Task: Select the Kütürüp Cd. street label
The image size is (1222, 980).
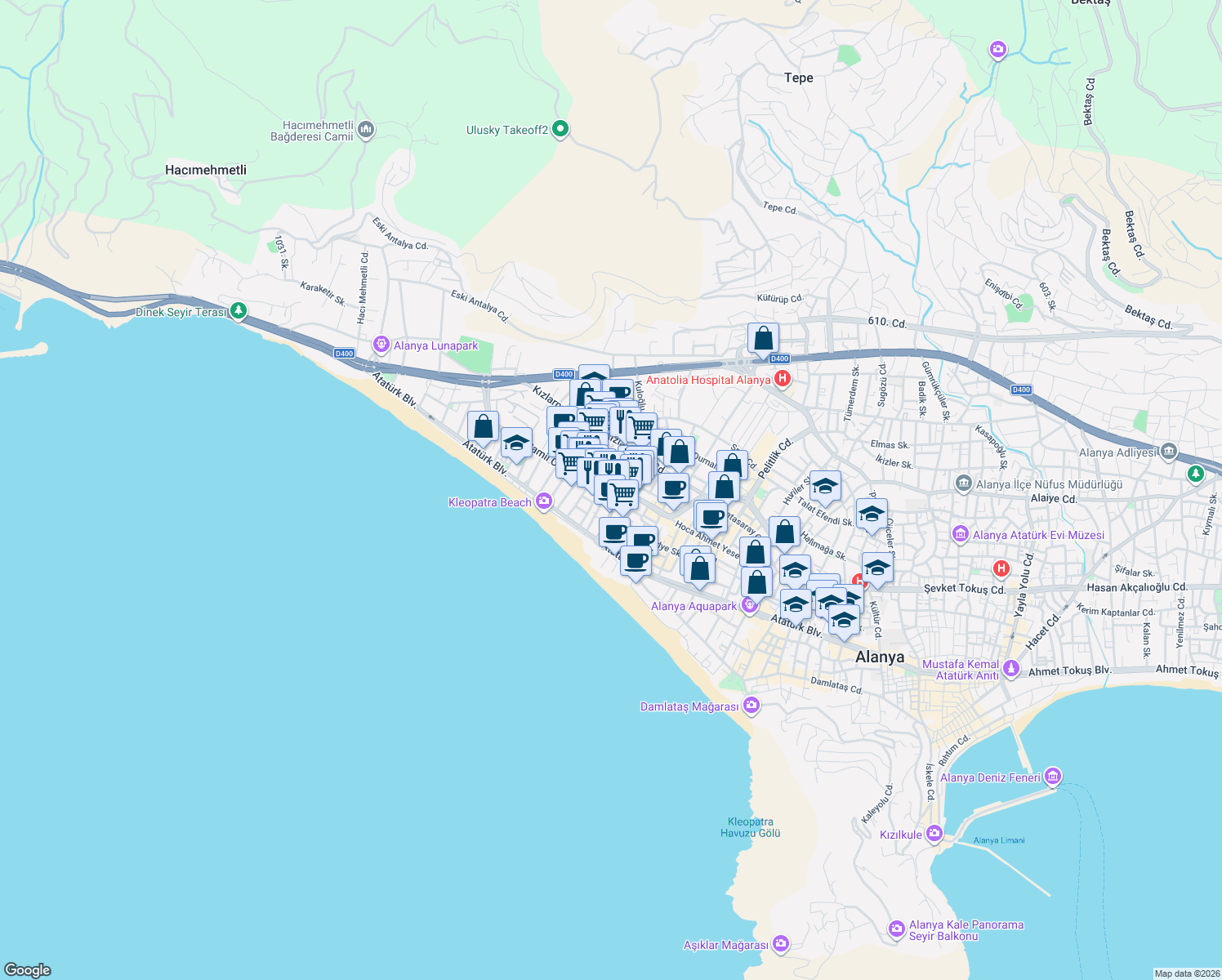Action: (x=780, y=299)
